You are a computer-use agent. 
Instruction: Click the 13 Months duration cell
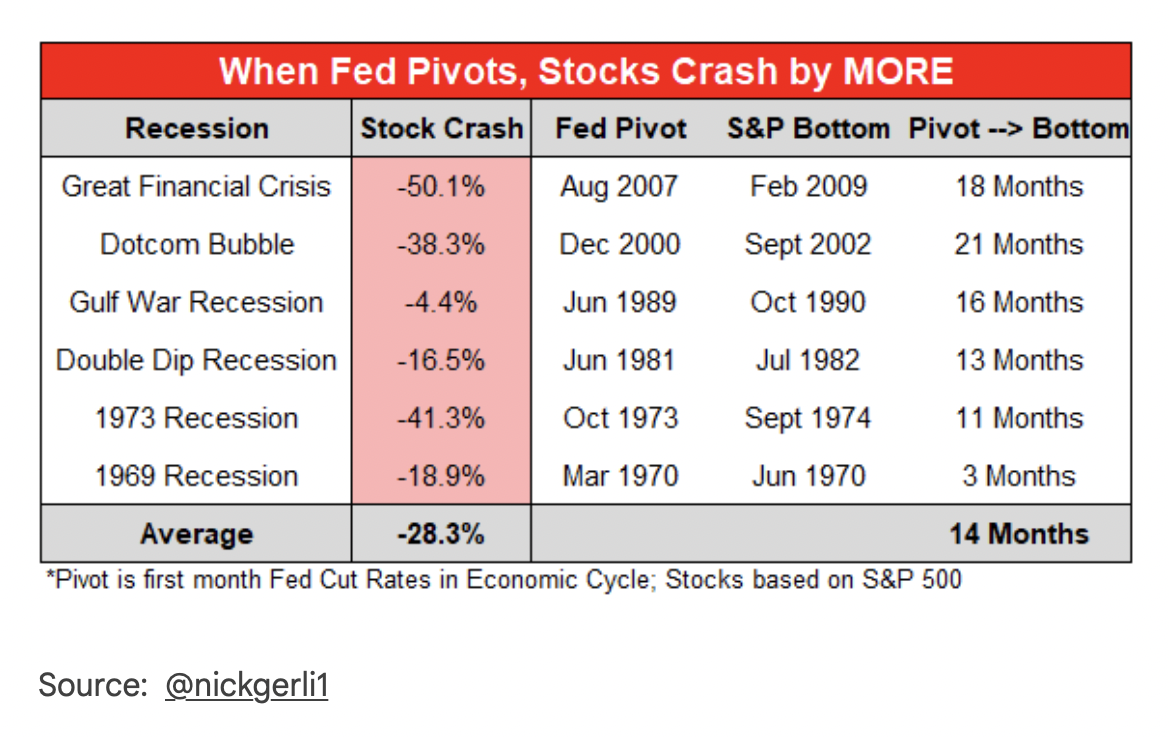pyautogui.click(x=1018, y=361)
